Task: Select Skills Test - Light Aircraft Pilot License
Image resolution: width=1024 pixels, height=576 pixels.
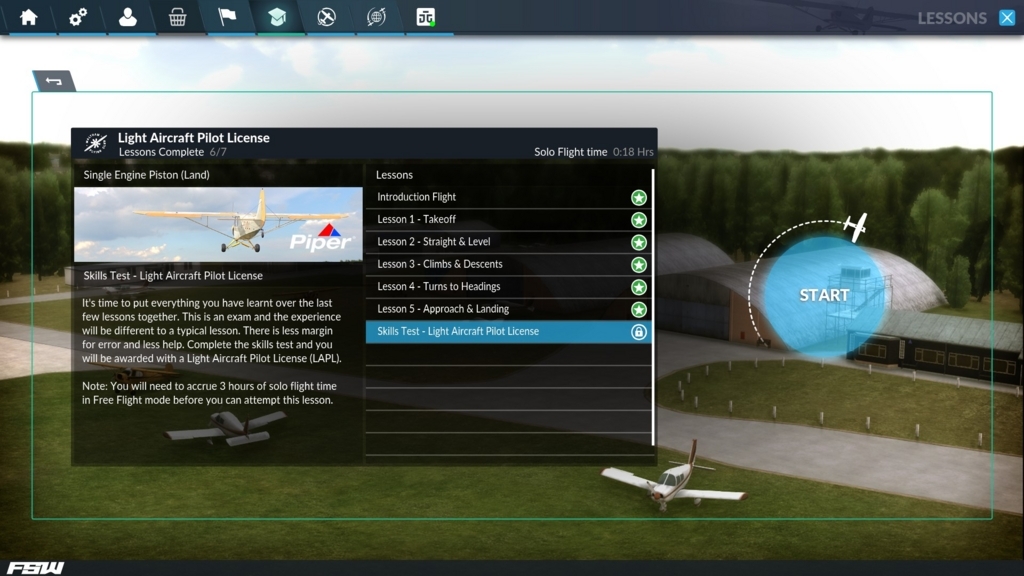Action: coord(509,332)
